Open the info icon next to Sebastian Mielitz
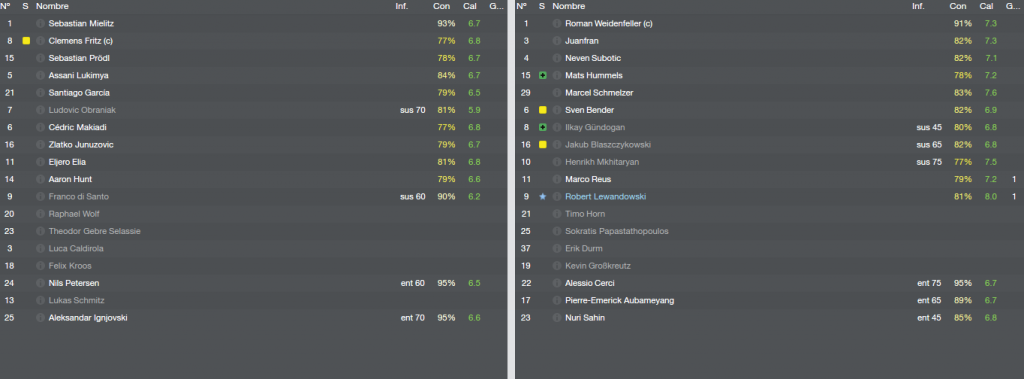 [x=40, y=24]
